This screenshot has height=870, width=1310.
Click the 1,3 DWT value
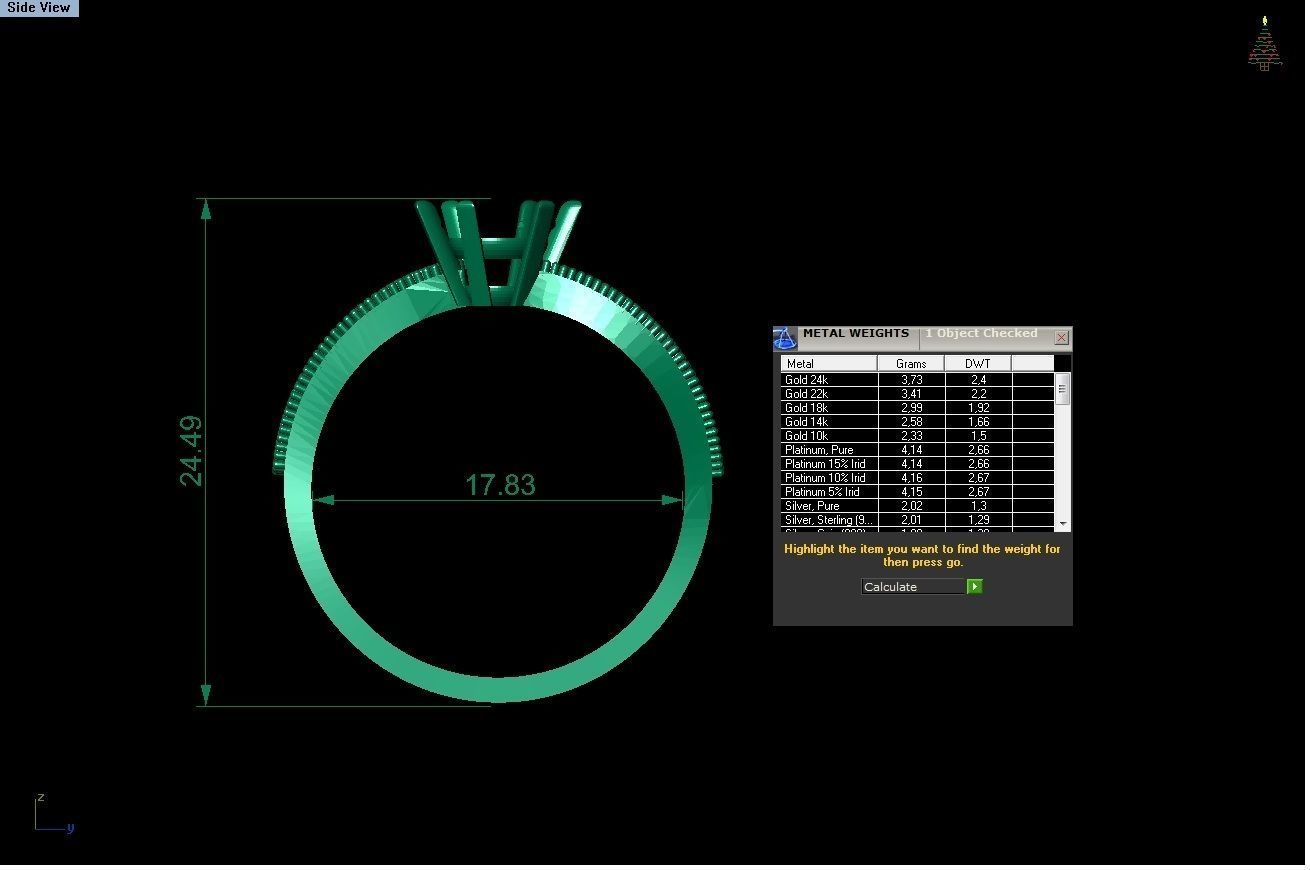click(978, 506)
